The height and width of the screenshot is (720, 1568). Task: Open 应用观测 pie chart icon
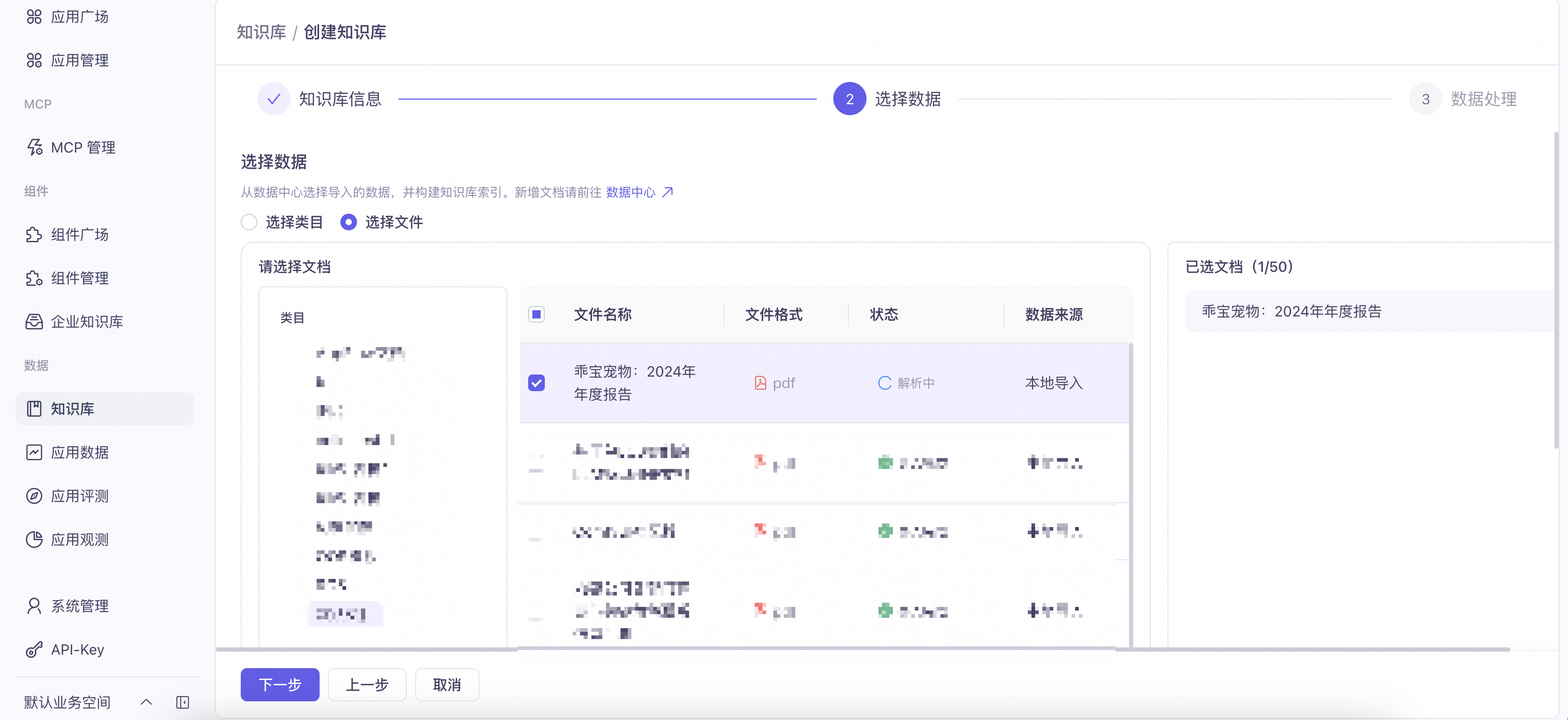point(34,539)
